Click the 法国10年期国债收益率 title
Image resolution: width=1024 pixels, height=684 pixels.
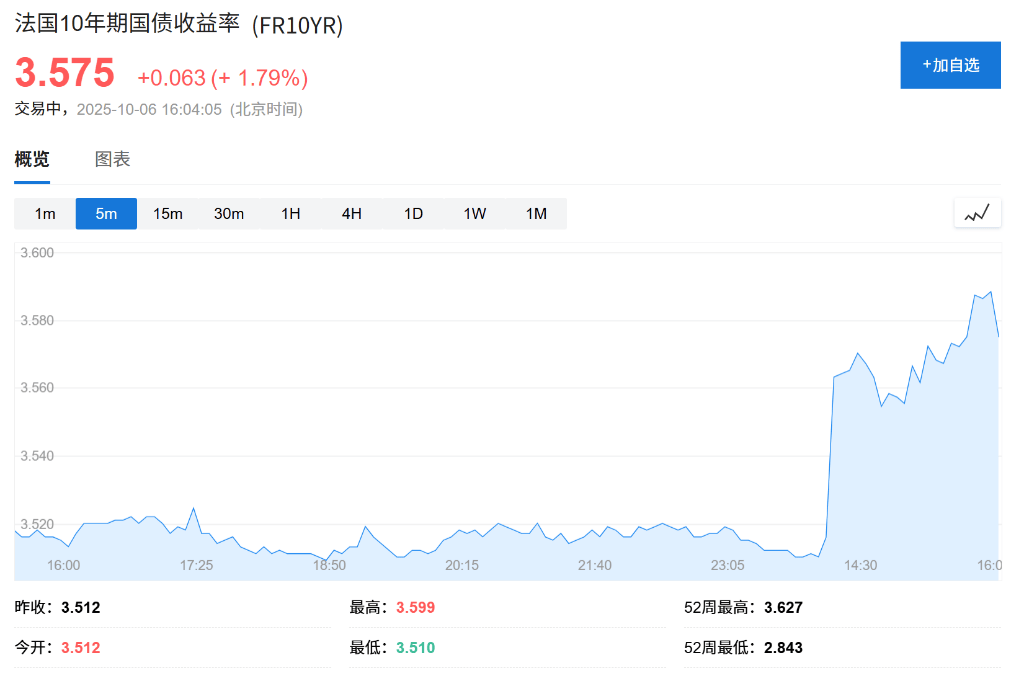(127, 24)
